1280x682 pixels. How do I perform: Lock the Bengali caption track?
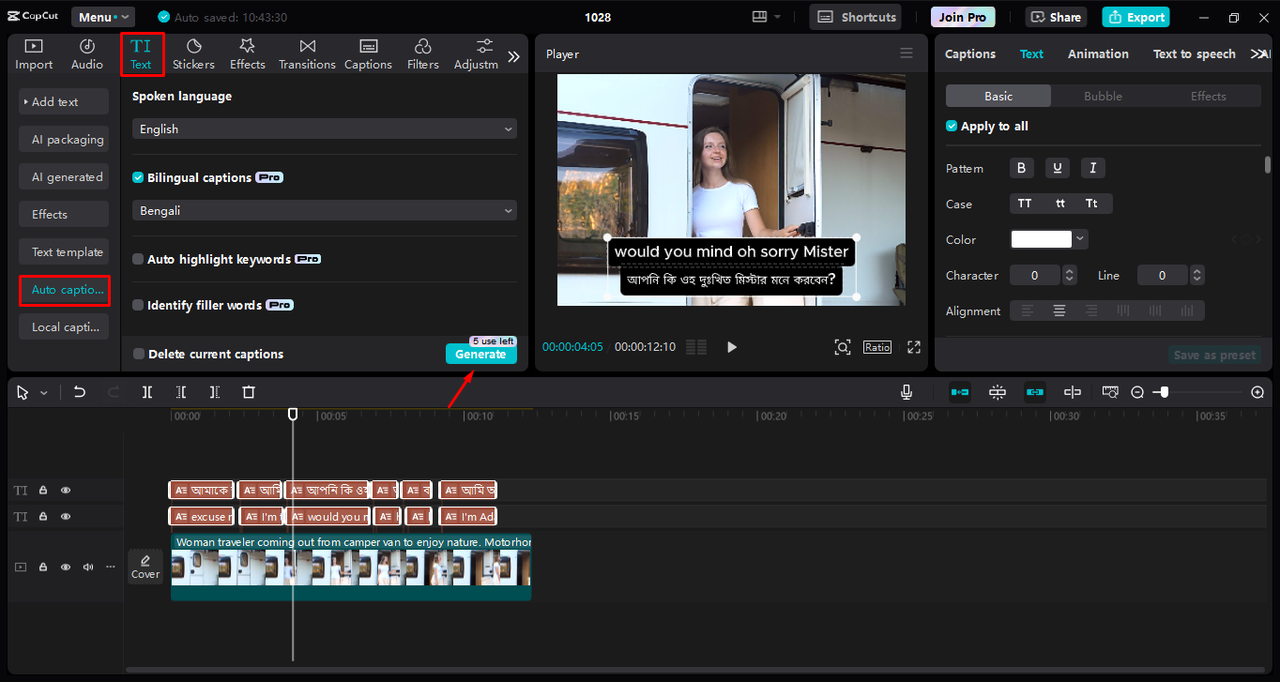point(43,490)
